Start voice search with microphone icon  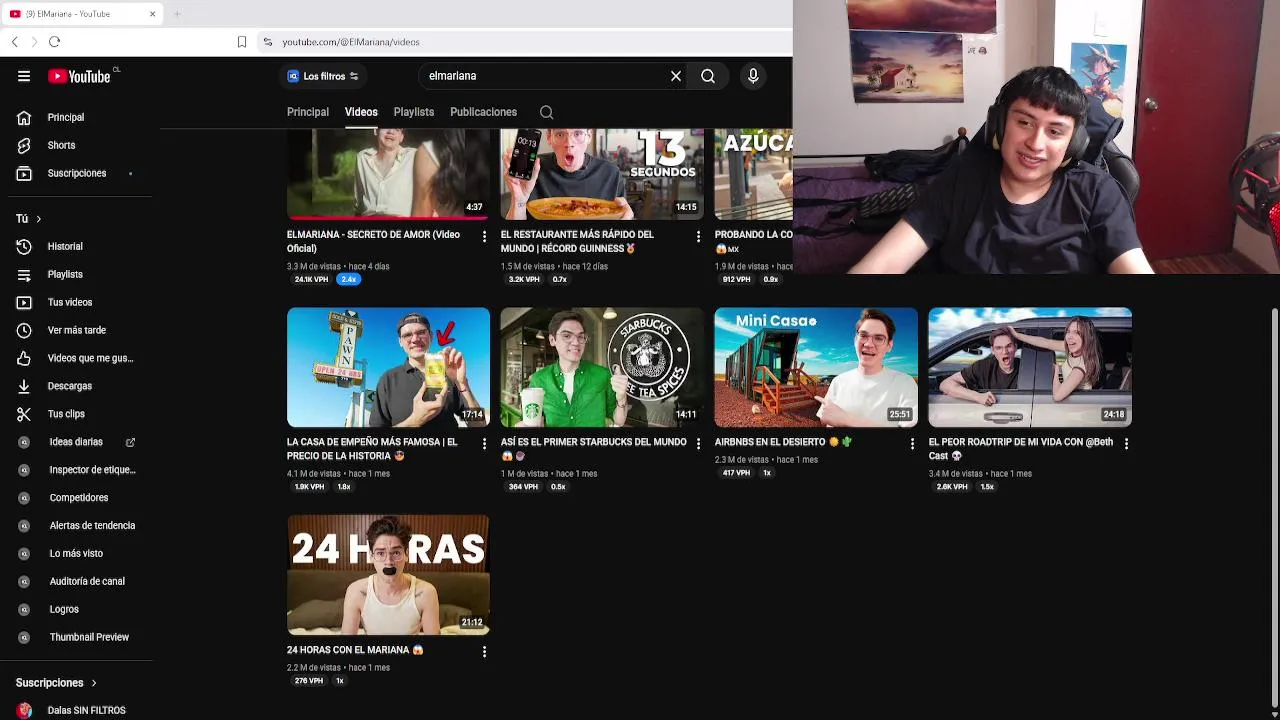[x=753, y=76]
